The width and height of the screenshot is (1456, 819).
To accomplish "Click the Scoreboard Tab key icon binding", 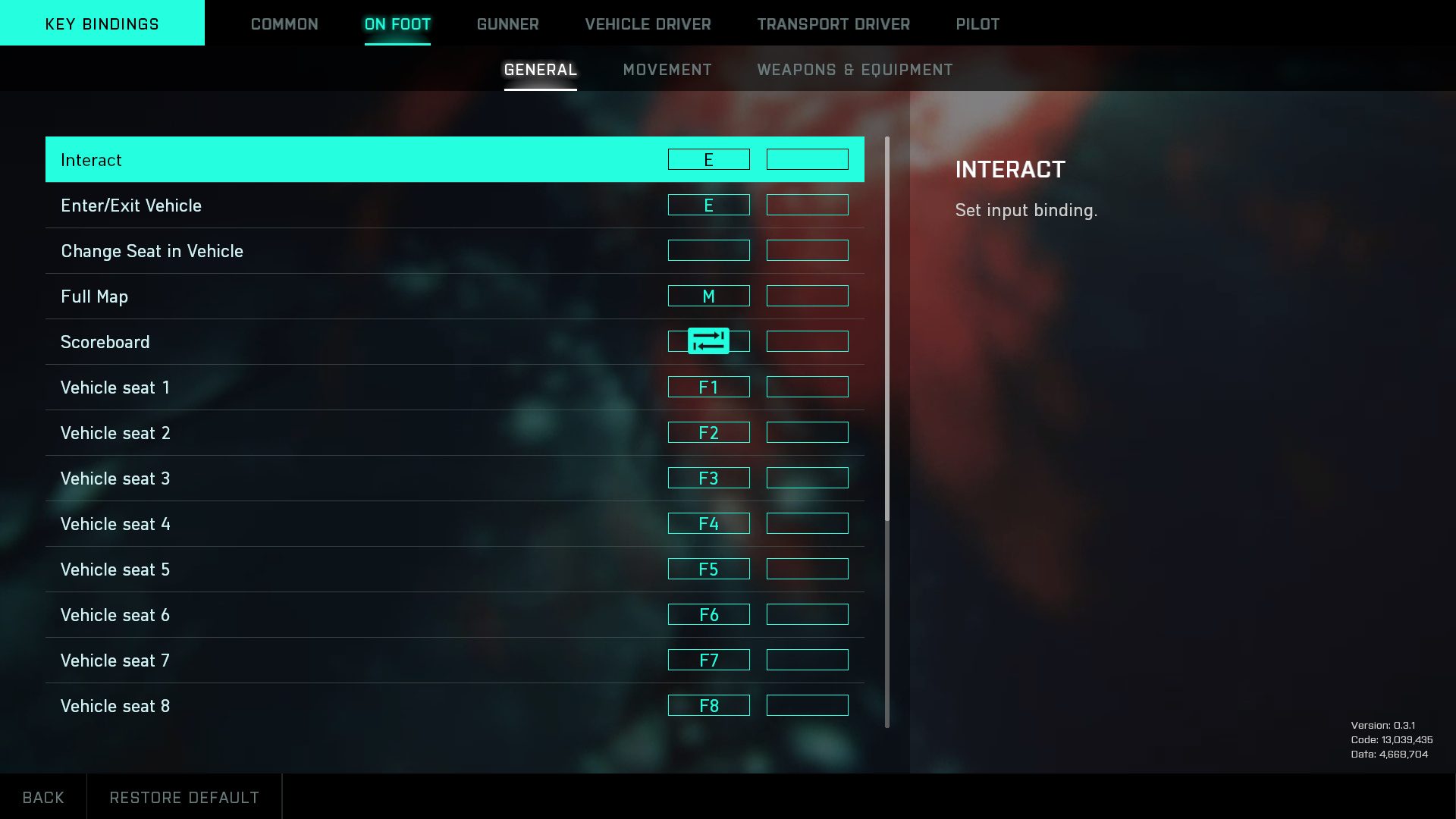I will click(709, 341).
